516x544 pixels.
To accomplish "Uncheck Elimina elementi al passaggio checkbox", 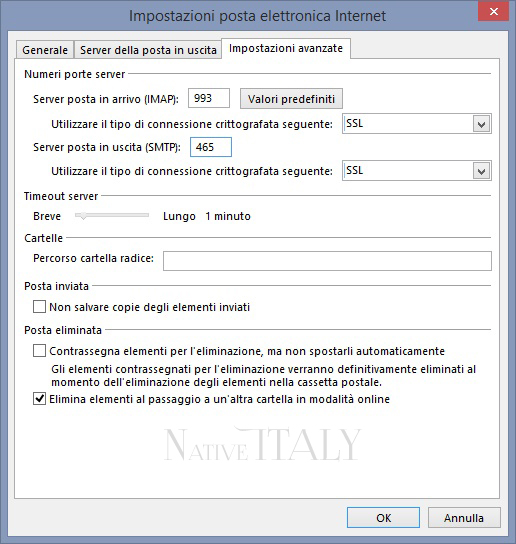I will (39, 399).
